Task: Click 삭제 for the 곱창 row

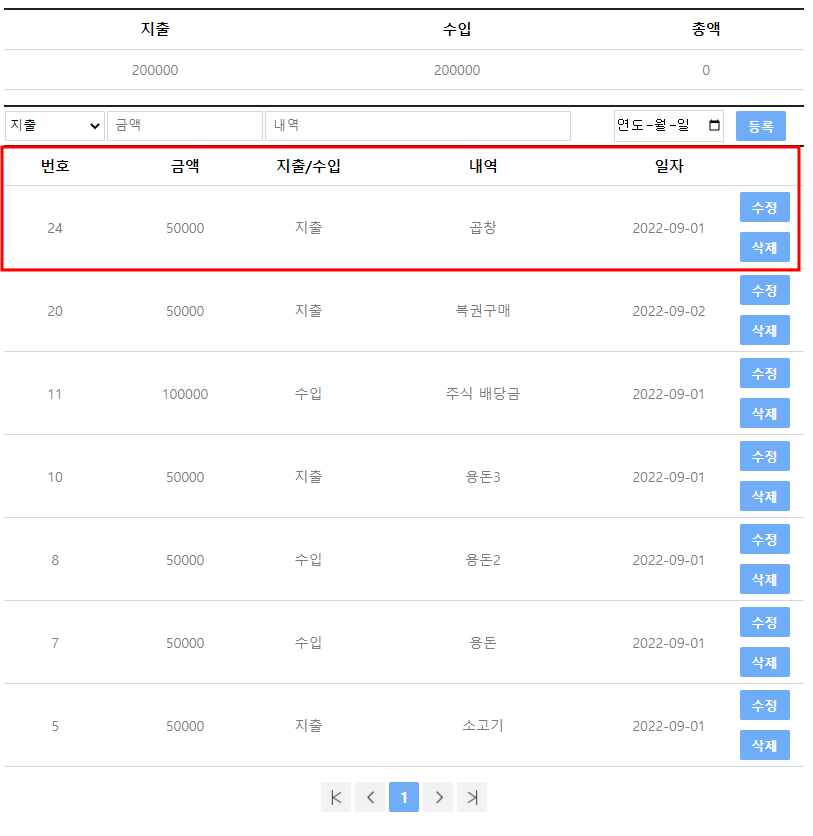Action: click(x=764, y=247)
